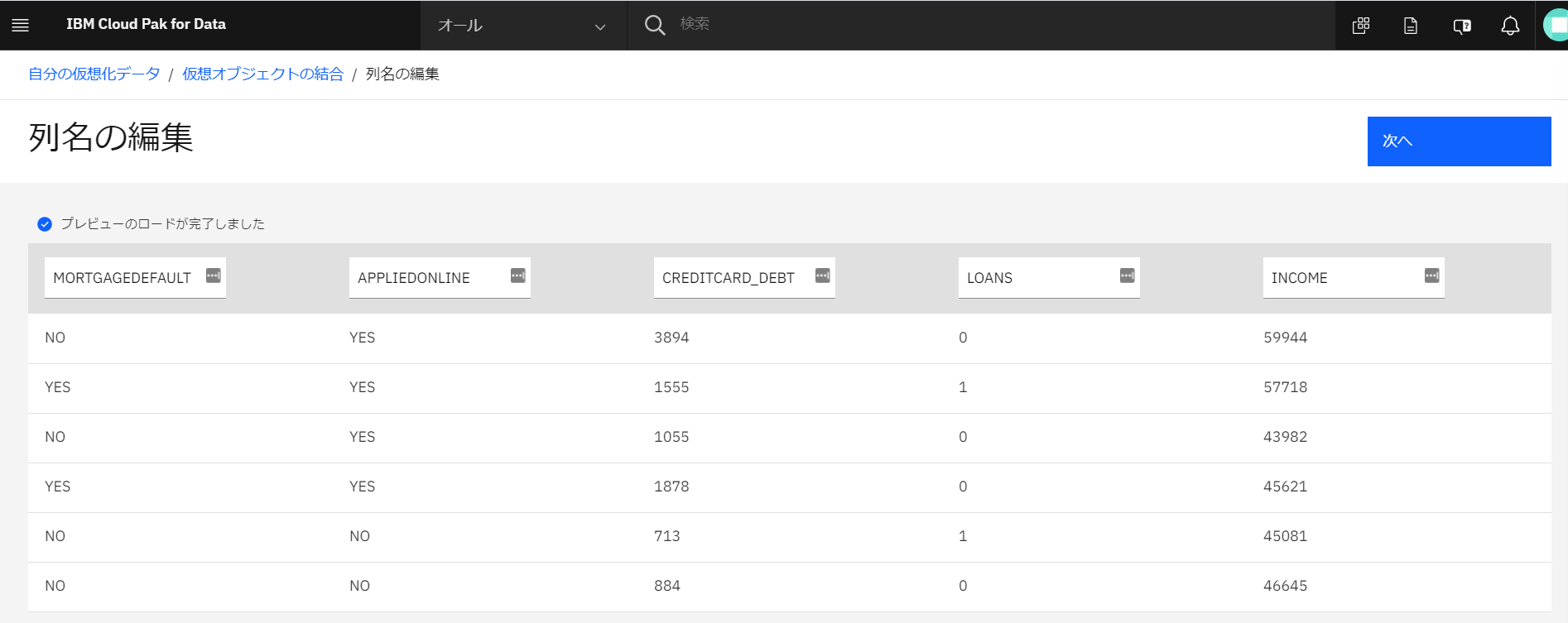Select the credit card debt value 1555
Screen dimensions: 1568x623
[x=671, y=387]
